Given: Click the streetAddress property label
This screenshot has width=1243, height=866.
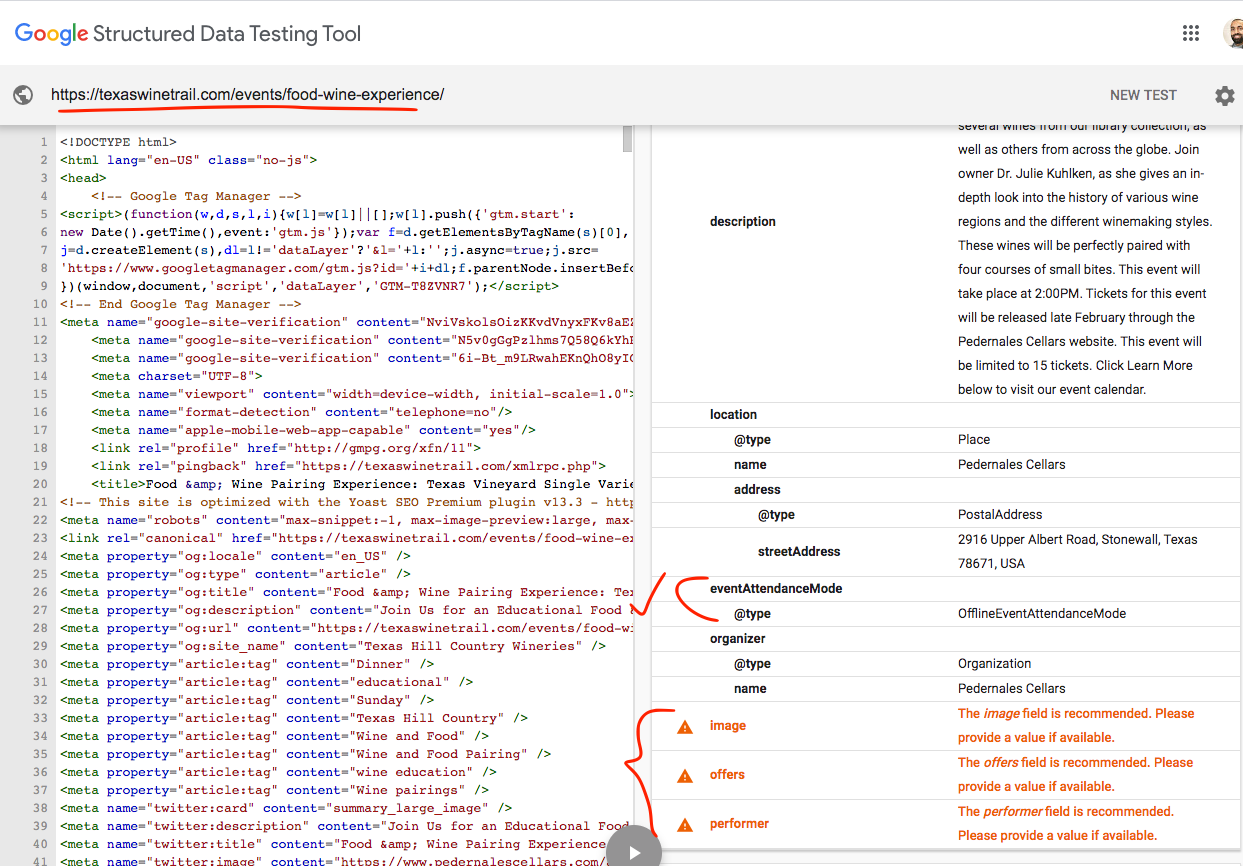Looking at the screenshot, I should 799,551.
